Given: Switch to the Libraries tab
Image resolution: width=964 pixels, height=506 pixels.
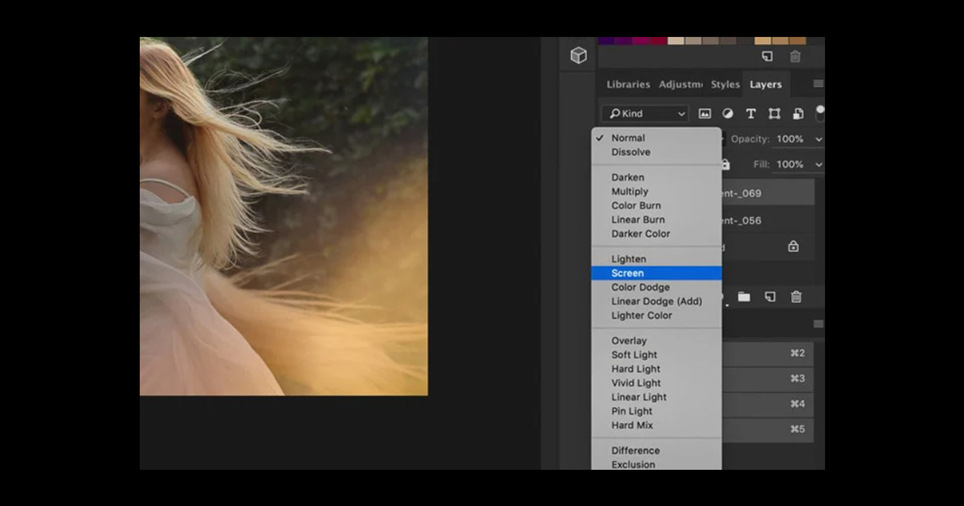Looking at the screenshot, I should (x=628, y=84).
